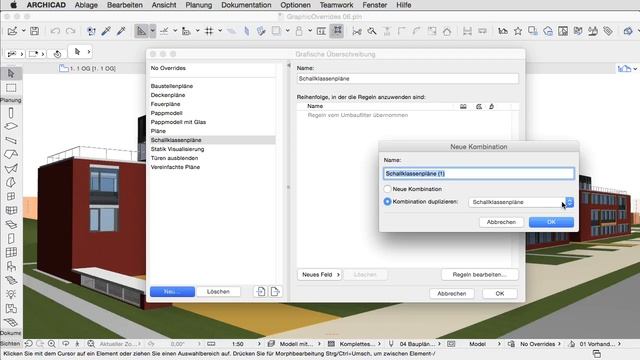The image size is (640, 360).
Task: Select the Roof tool in toolbox
Action: tap(11, 154)
